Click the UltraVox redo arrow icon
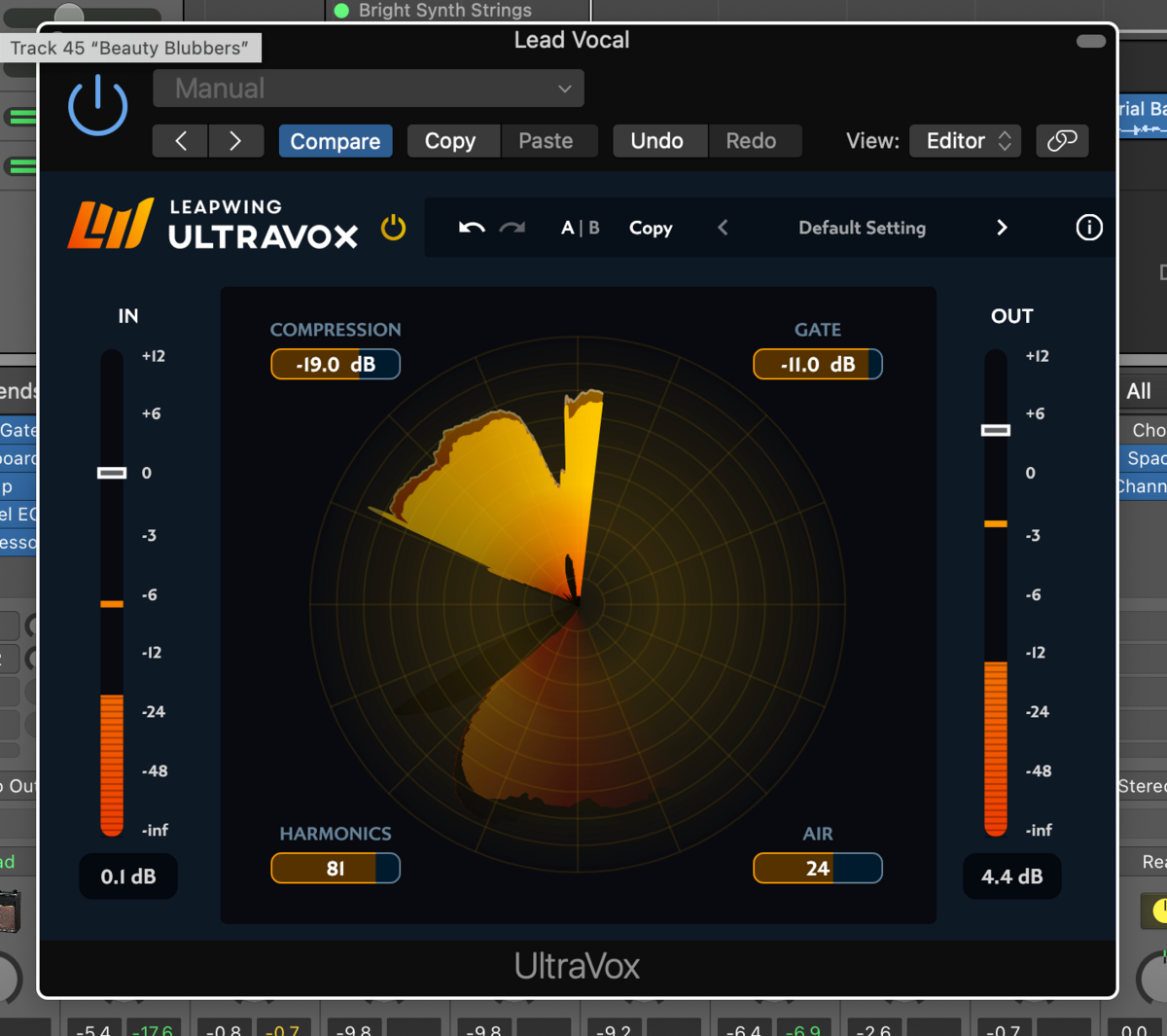Screen dimensions: 1167x1036 coord(512,228)
